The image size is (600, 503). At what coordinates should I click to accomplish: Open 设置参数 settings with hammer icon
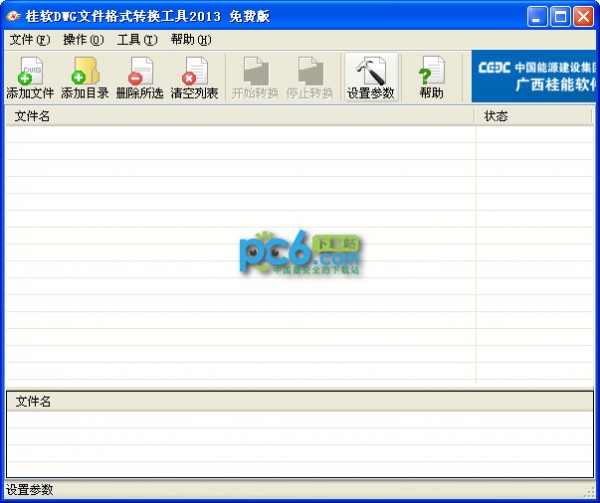click(x=371, y=78)
